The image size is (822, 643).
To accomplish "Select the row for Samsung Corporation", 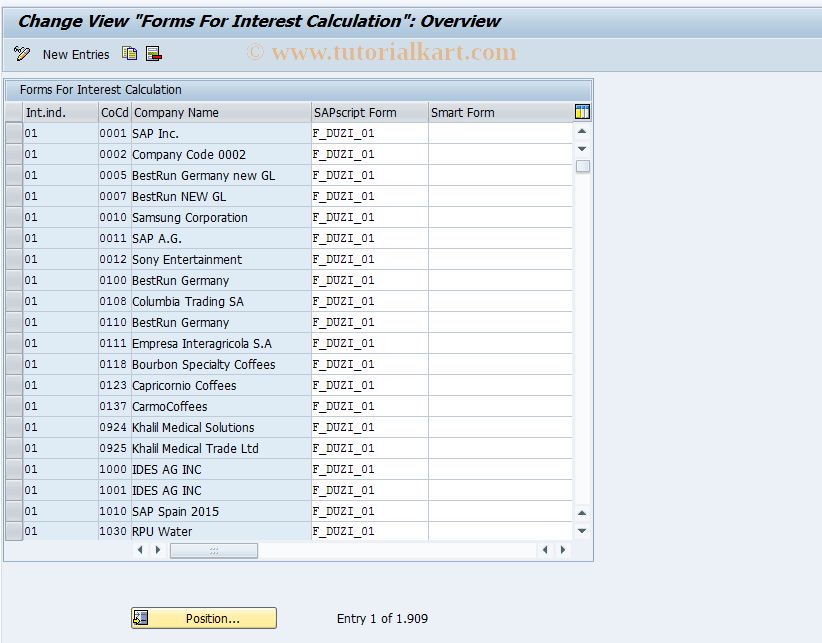I will click(x=14, y=217).
